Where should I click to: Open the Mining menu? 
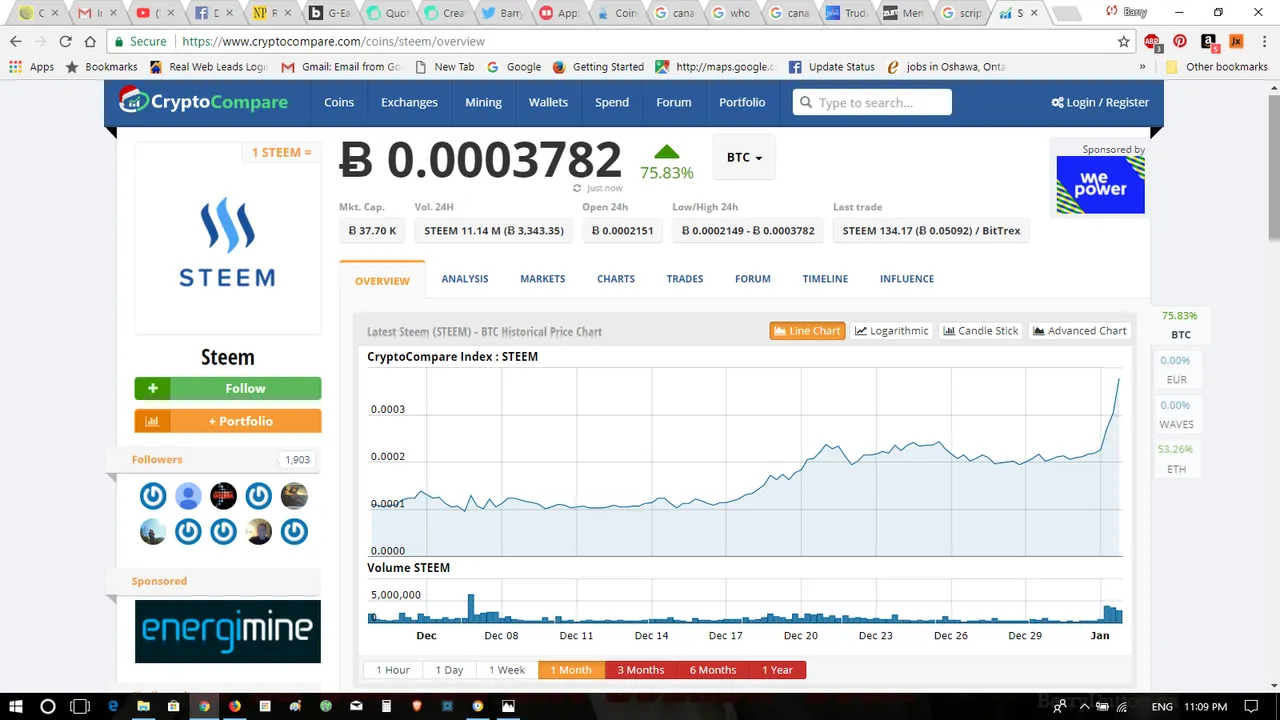pyautogui.click(x=483, y=102)
